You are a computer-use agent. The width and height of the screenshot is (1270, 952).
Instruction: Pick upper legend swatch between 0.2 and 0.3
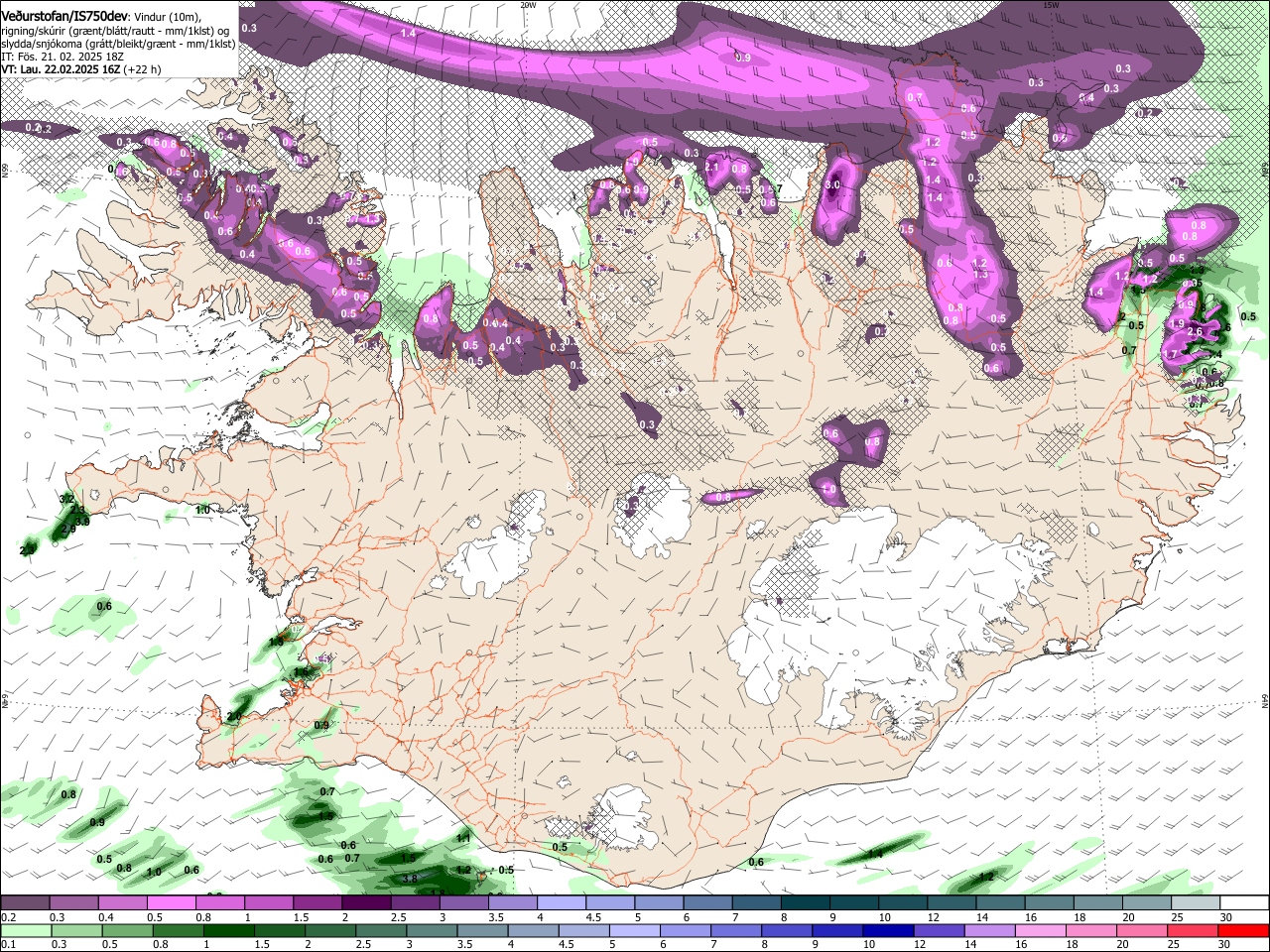25,902
